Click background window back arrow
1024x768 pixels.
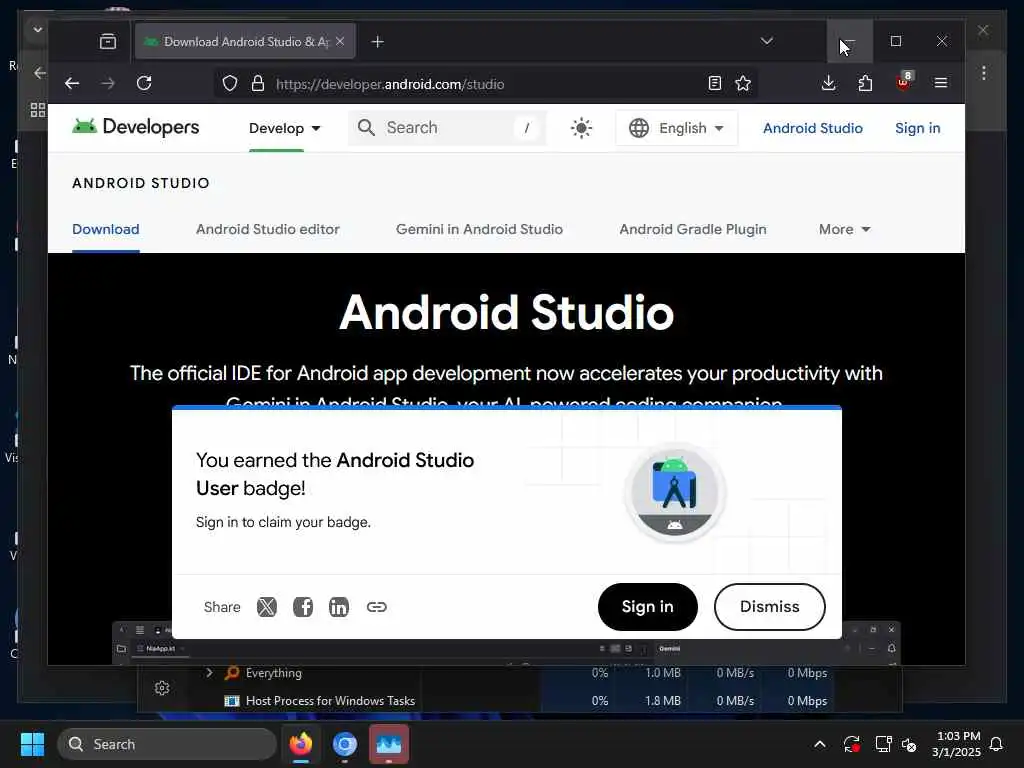point(40,72)
